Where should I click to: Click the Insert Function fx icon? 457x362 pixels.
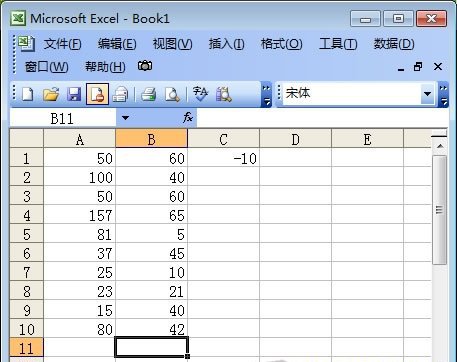(x=188, y=117)
